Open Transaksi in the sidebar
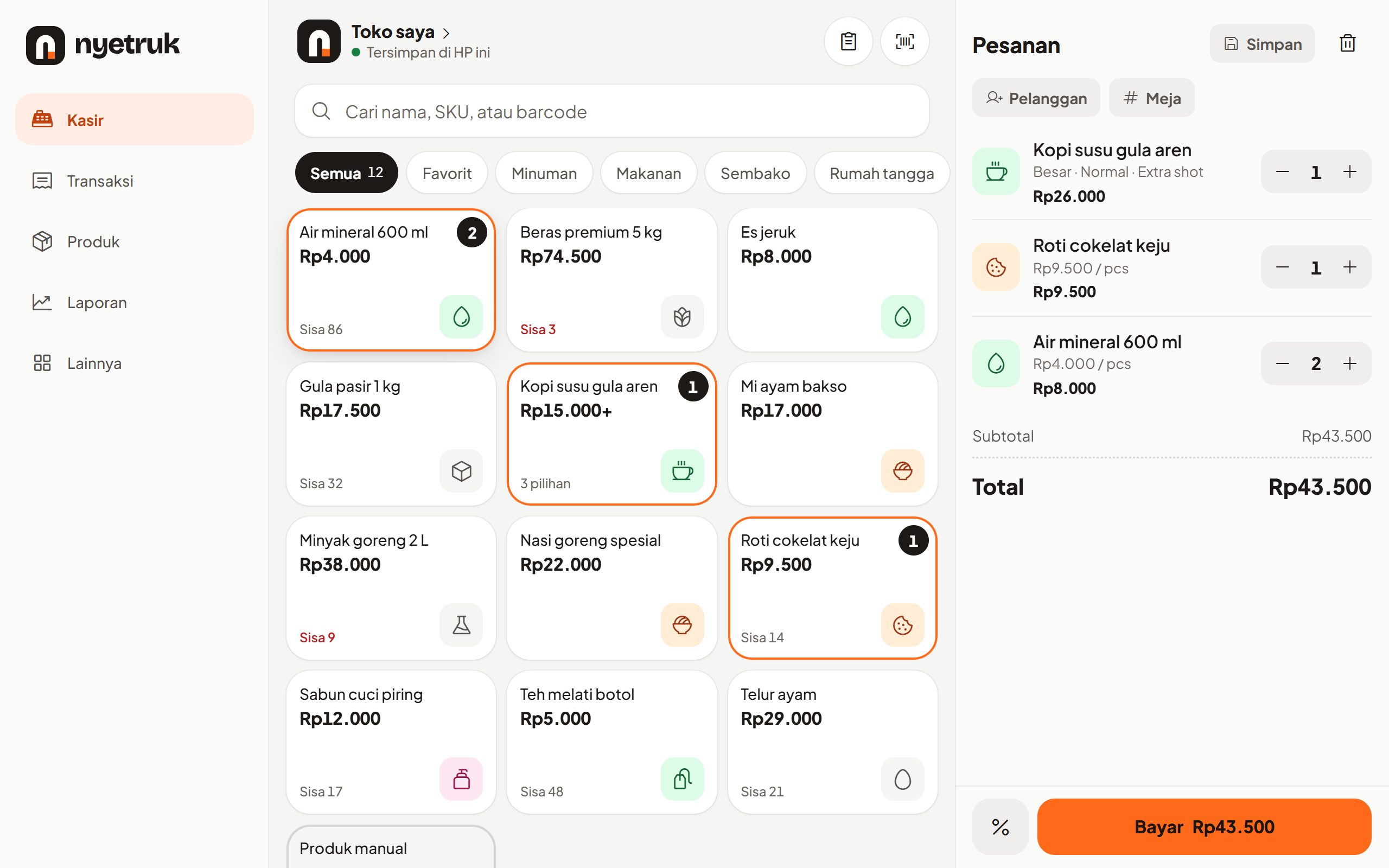This screenshot has width=1389, height=868. tap(135, 180)
